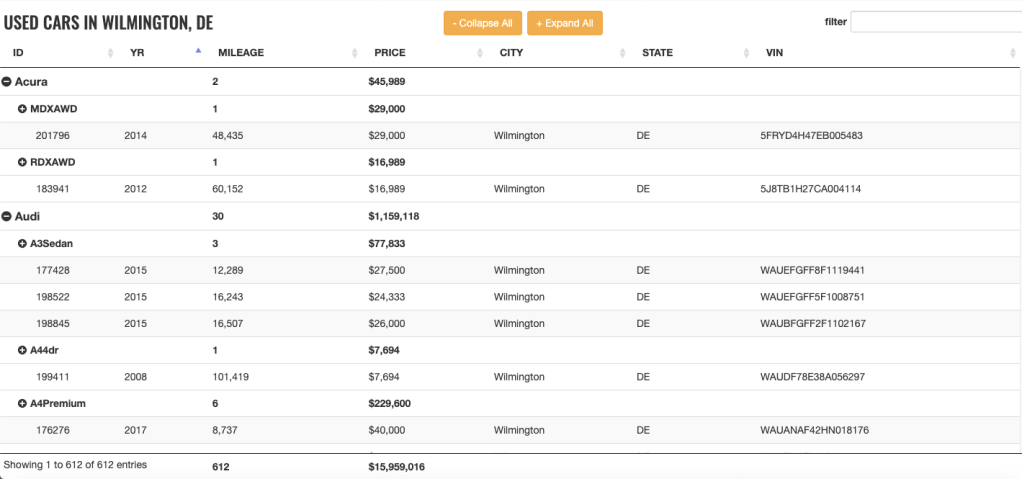The width and height of the screenshot is (1022, 479).
Task: Toggle the MDXAWD plus icon
Action: click(22, 108)
